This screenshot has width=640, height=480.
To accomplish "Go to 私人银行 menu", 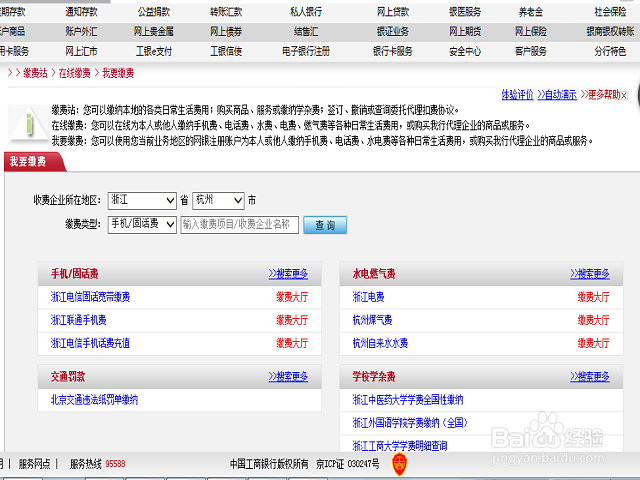I will 306,12.
